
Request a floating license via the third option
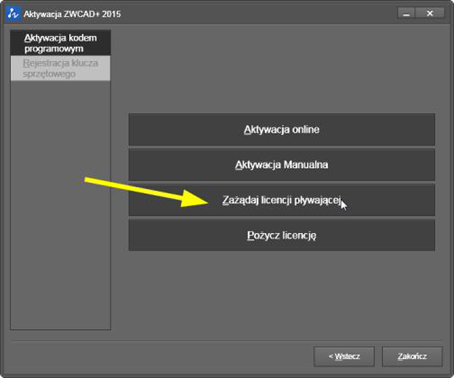click(x=282, y=200)
